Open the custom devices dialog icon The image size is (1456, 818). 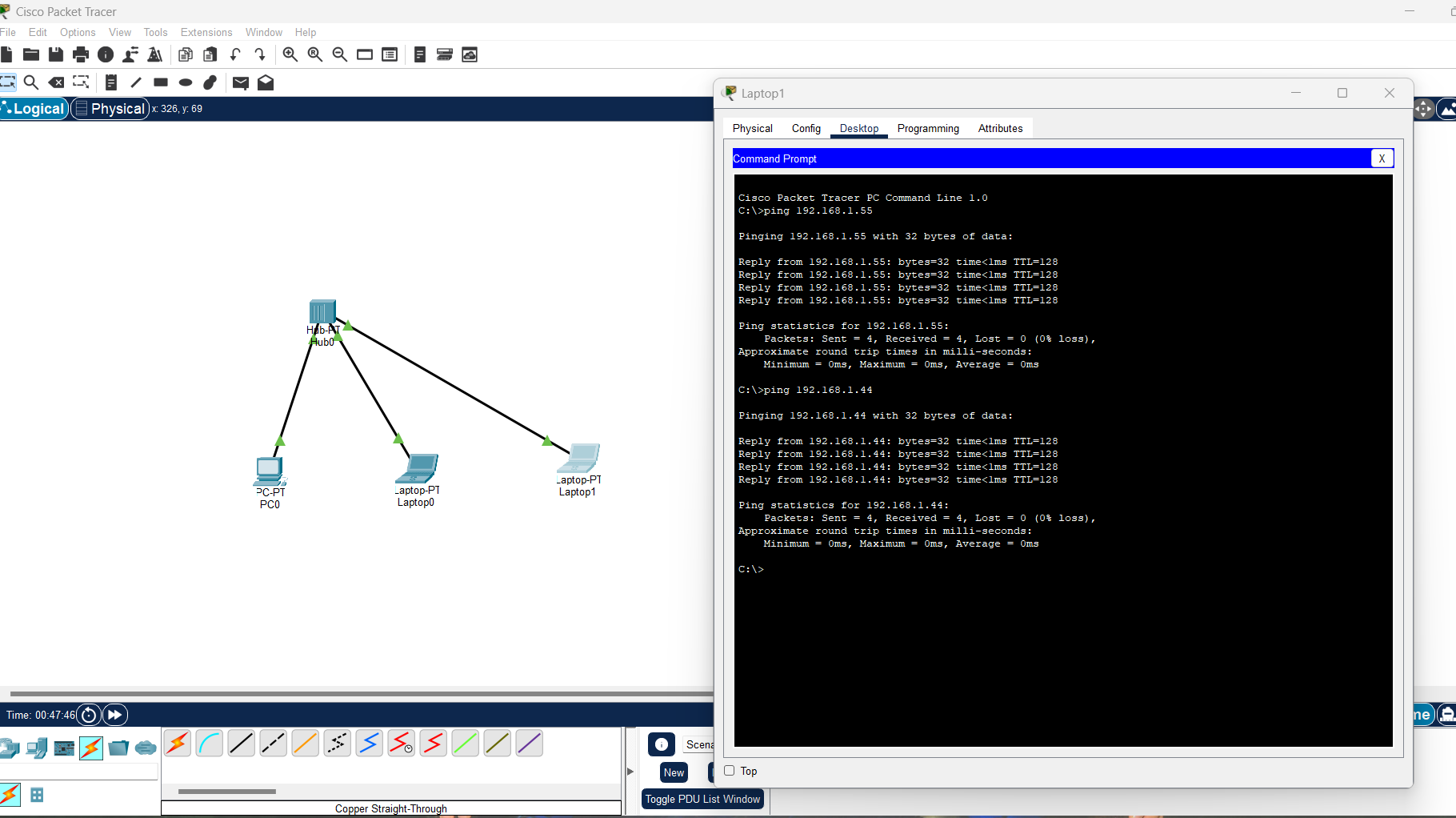pyautogui.click(x=390, y=54)
